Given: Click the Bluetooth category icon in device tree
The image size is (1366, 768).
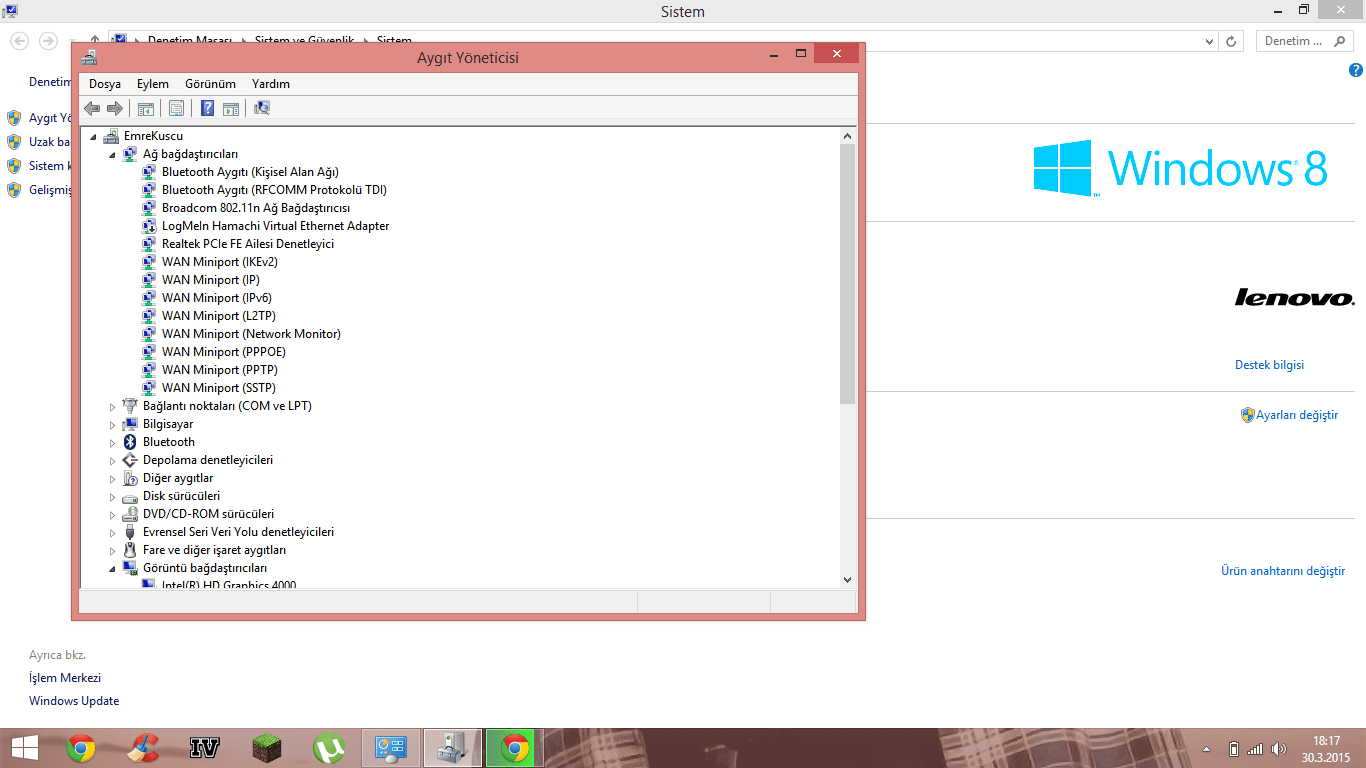Looking at the screenshot, I should pos(129,442).
